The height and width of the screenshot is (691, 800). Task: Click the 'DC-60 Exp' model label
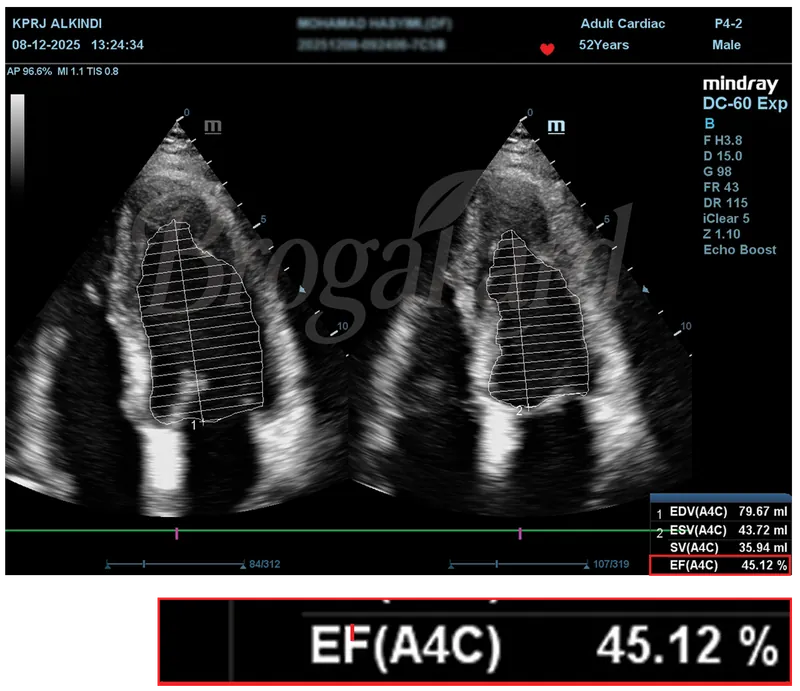point(745,104)
